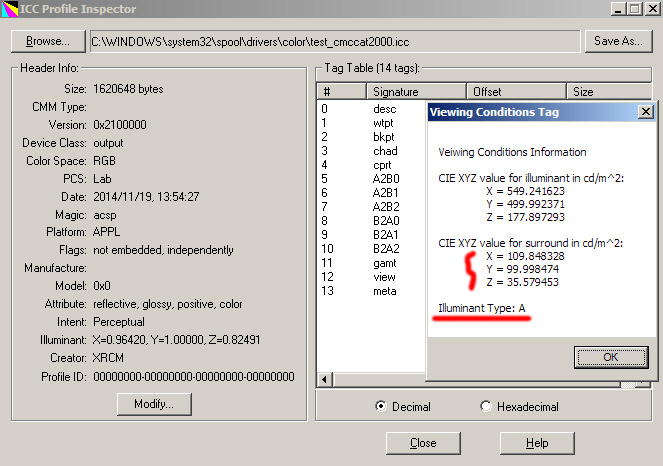Click the ICC Profile Inspector title icon
Image resolution: width=663 pixels, height=466 pixels.
pyautogui.click(x=10, y=9)
